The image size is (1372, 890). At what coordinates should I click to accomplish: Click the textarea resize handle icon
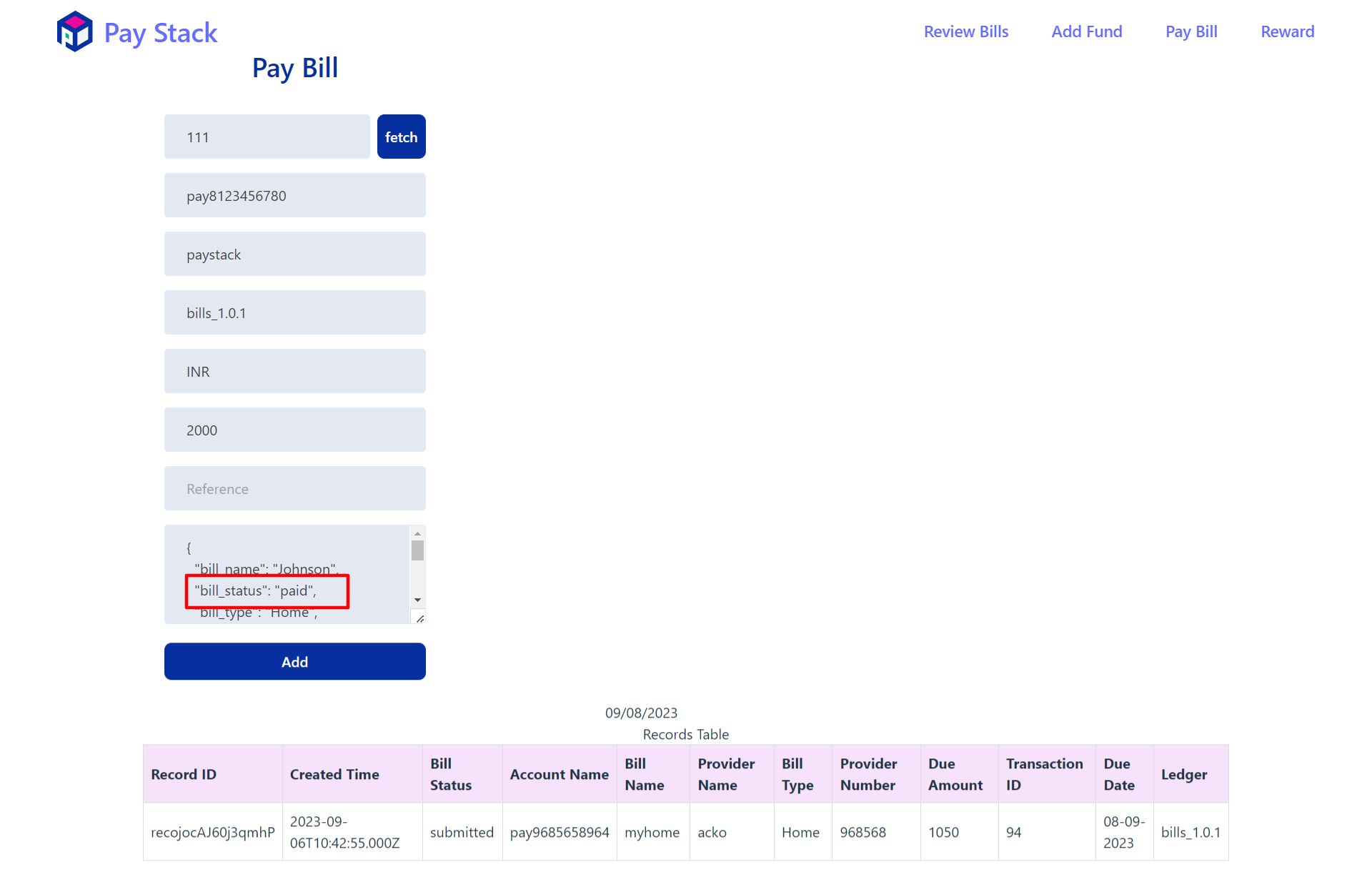tap(419, 618)
